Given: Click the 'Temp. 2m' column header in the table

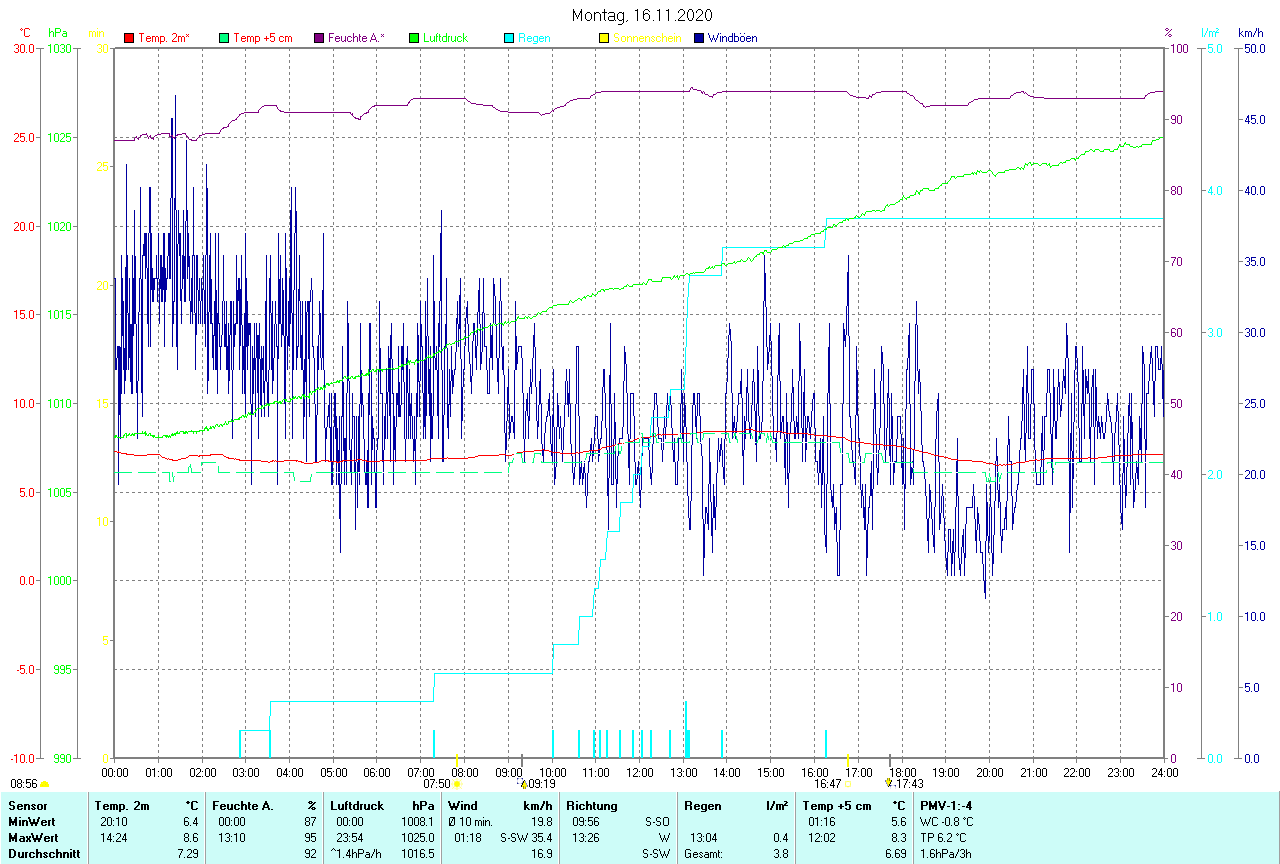Looking at the screenshot, I should pos(122,805).
